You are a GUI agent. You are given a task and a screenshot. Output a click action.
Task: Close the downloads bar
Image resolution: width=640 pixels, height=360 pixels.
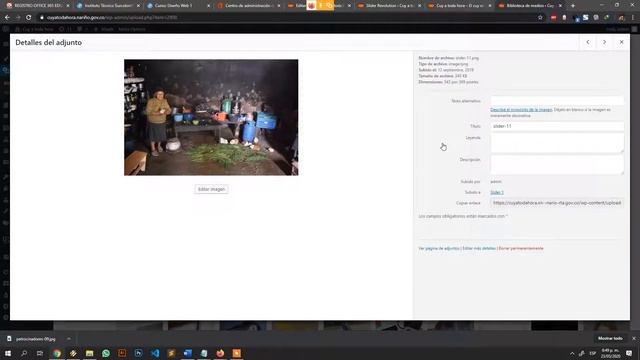pyautogui.click(x=633, y=338)
